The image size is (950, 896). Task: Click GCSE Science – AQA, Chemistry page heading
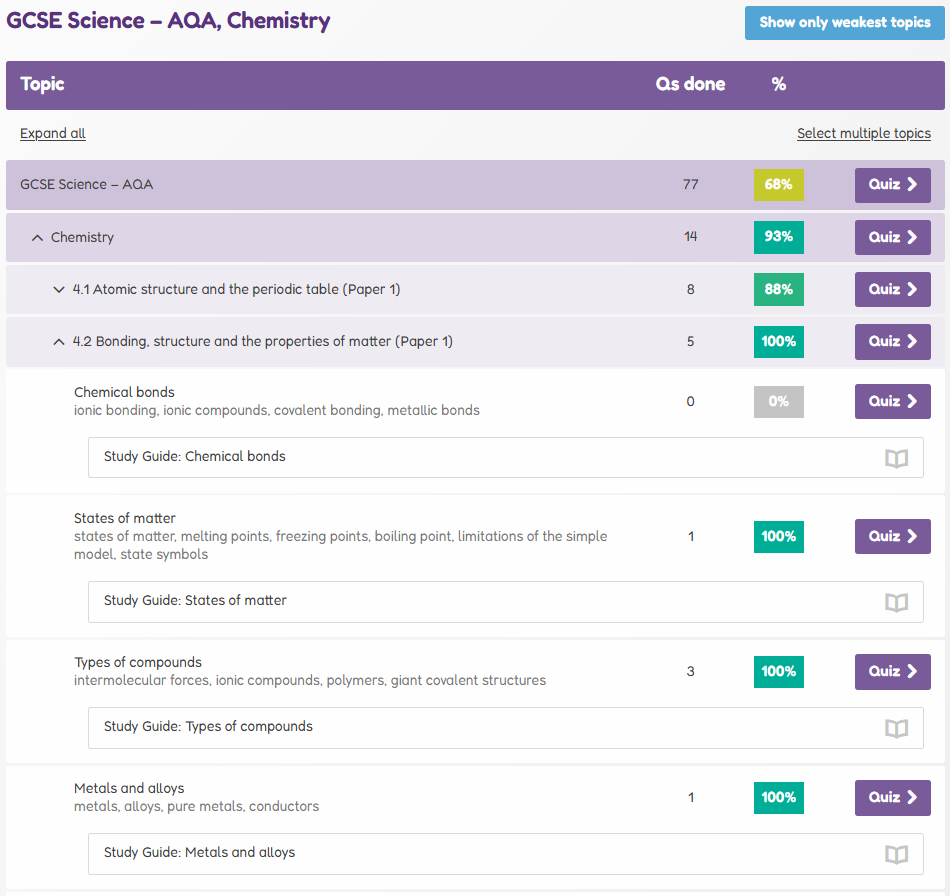pyautogui.click(x=168, y=21)
